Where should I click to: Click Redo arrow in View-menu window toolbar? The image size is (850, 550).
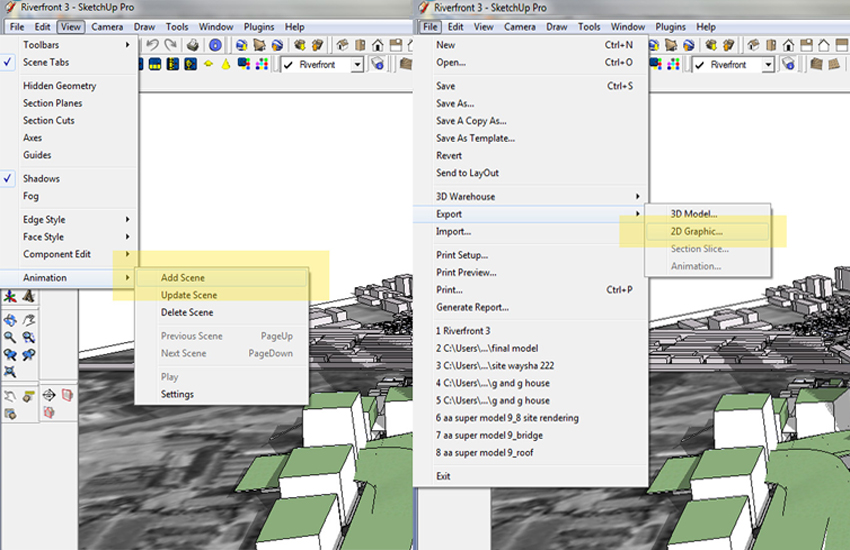171,45
